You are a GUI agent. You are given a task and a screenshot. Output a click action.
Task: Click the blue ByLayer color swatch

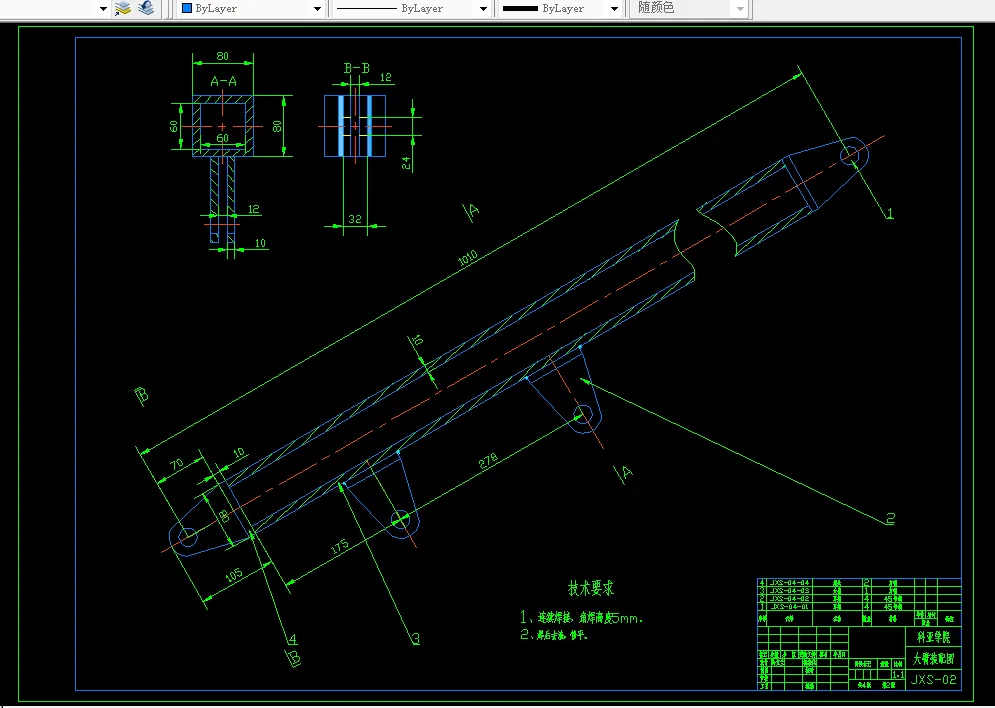pos(187,8)
